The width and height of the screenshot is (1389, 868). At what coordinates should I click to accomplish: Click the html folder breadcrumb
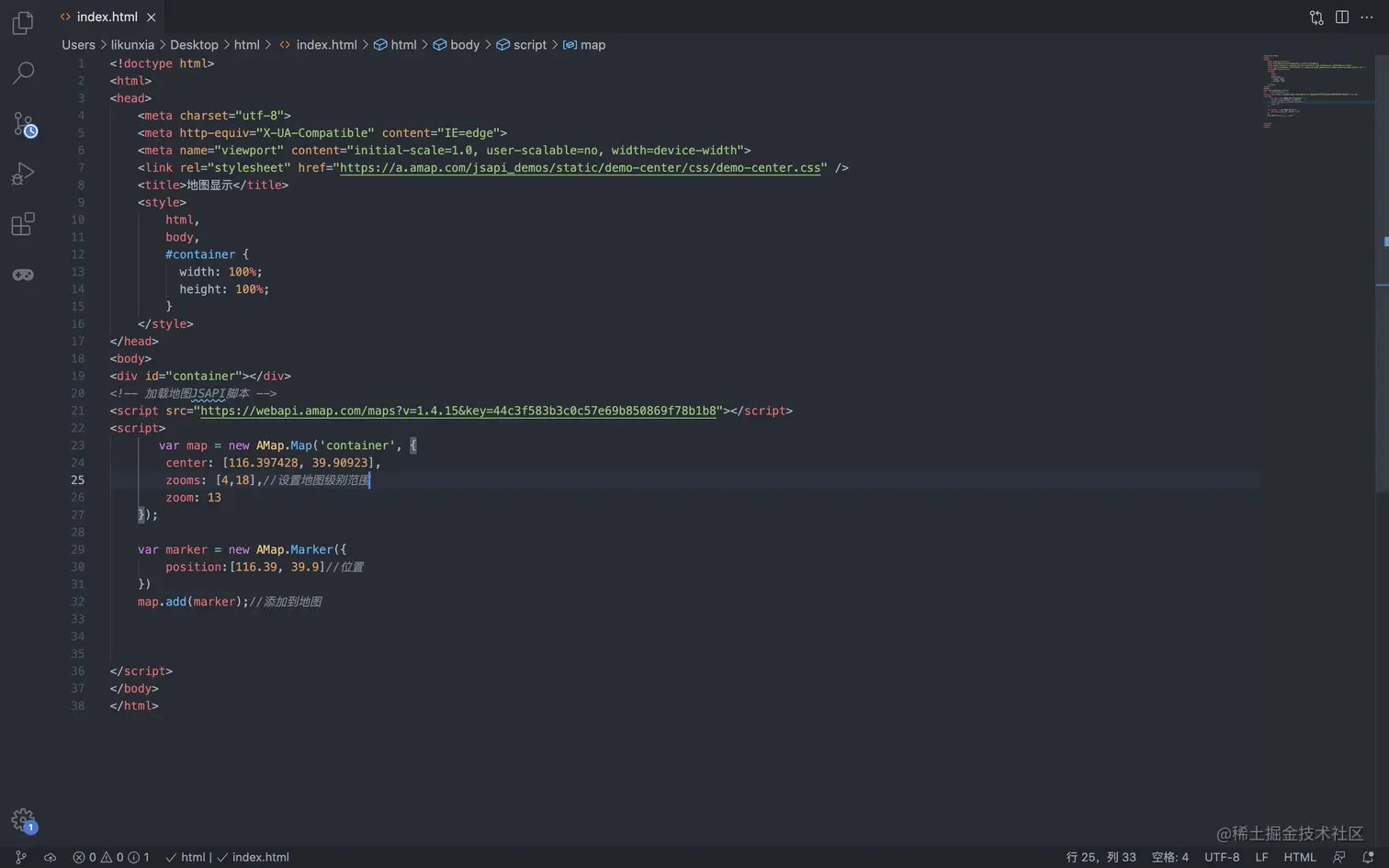246,44
